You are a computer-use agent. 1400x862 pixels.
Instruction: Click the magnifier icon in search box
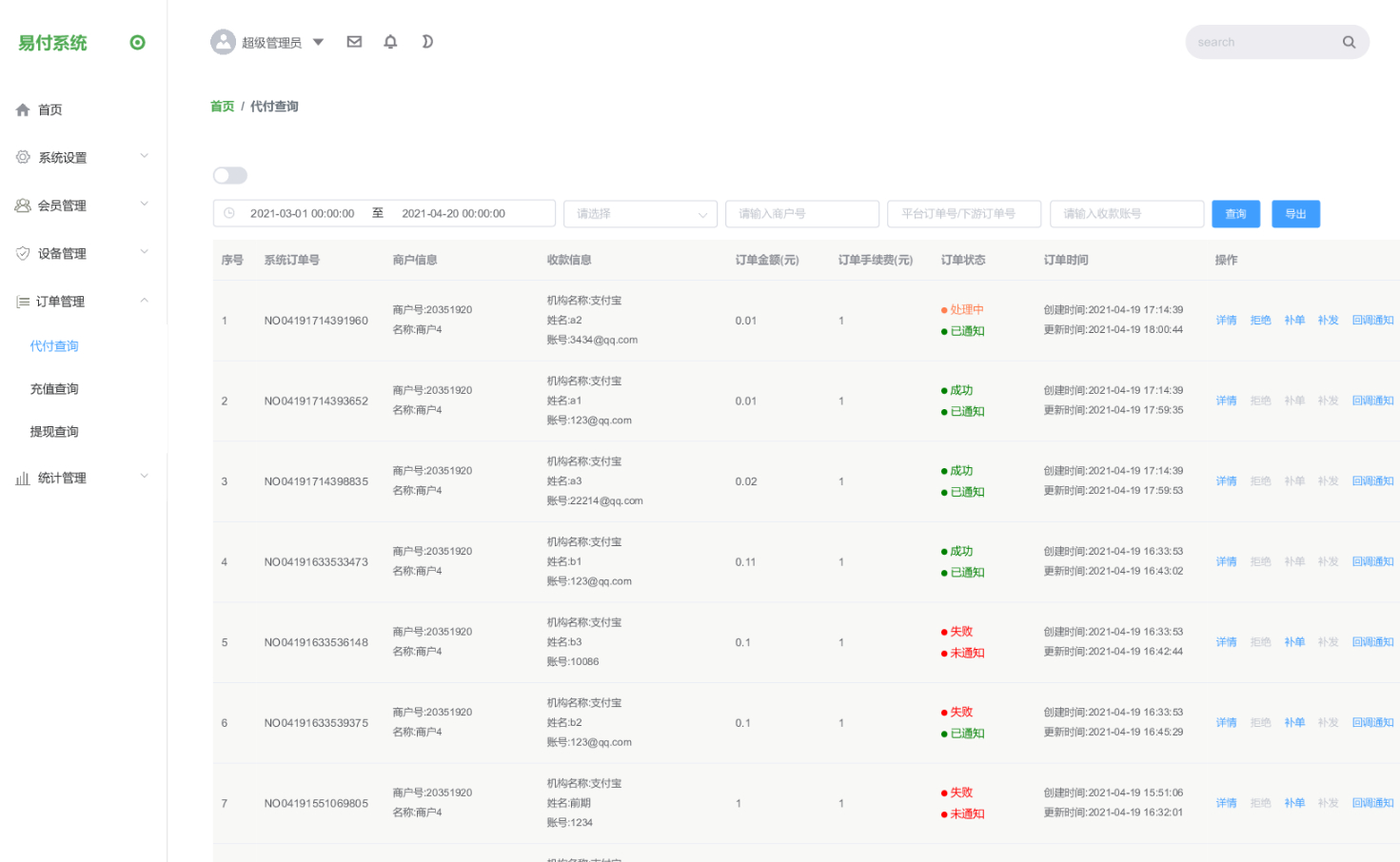1349,42
